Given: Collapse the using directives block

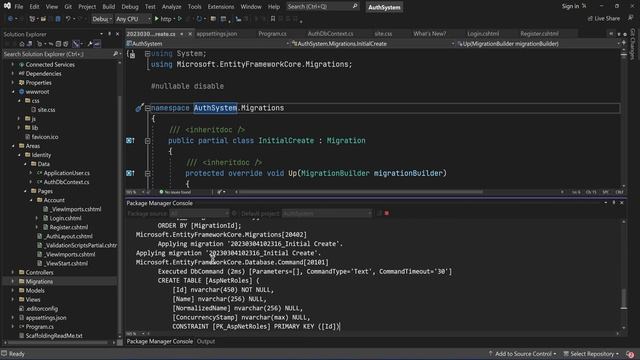Looking at the screenshot, I should pos(147,53).
